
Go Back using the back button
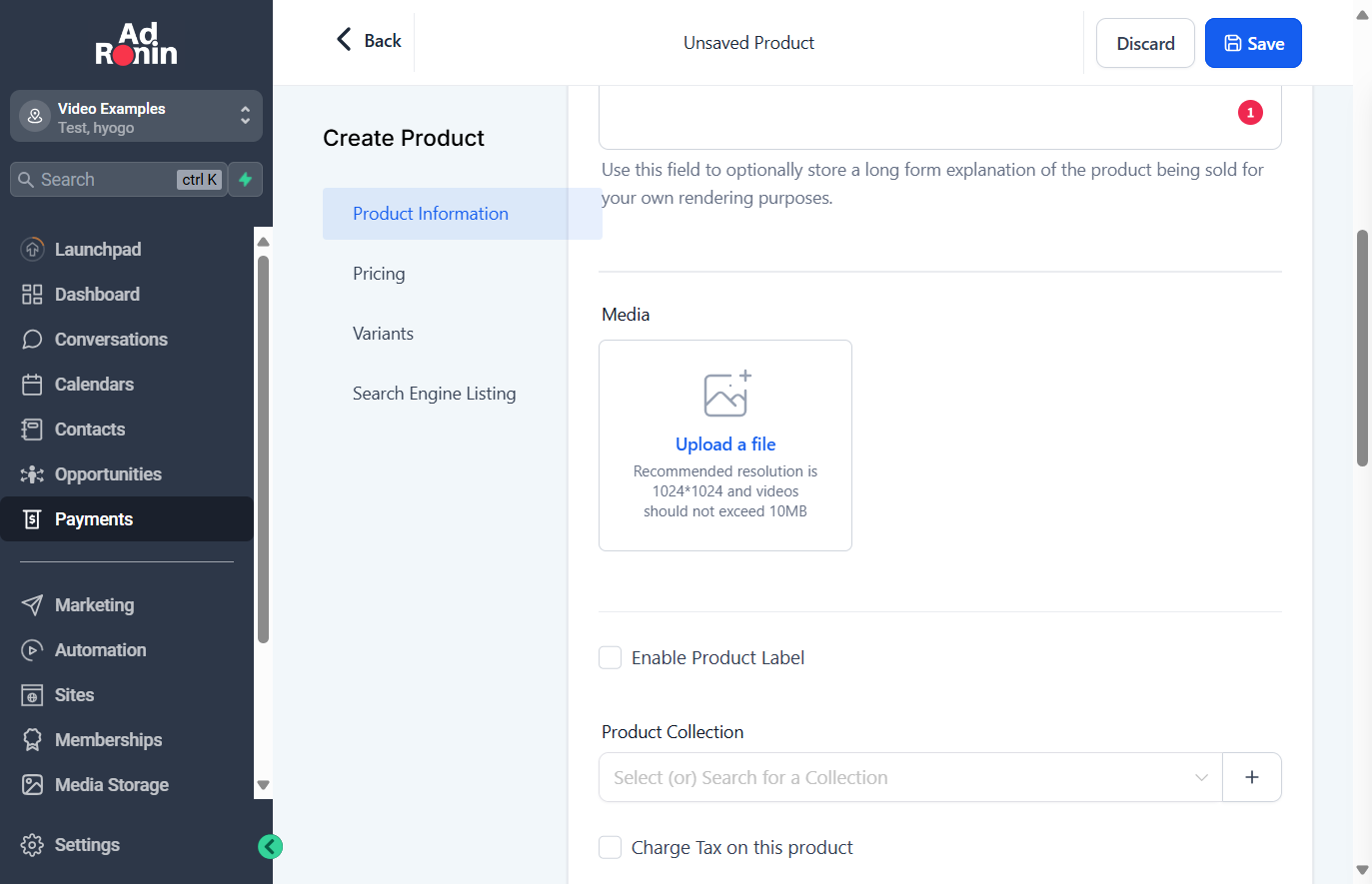click(x=369, y=41)
